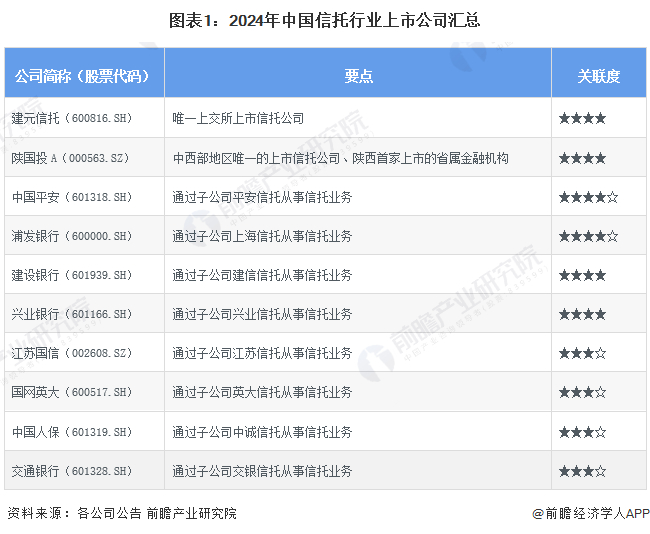Select cell 中国平安（601318.SH）

(x=85, y=197)
